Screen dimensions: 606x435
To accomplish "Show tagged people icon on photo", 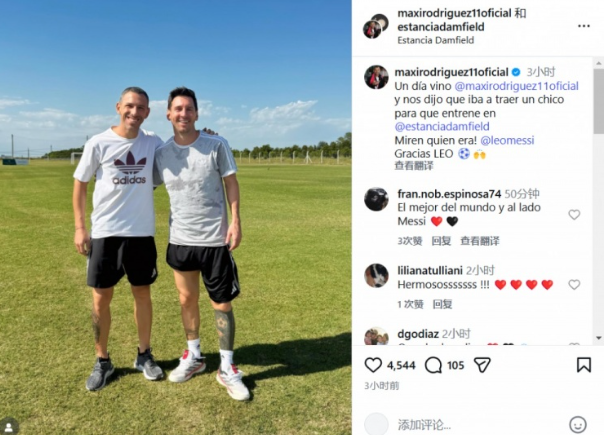I will 9,427.
